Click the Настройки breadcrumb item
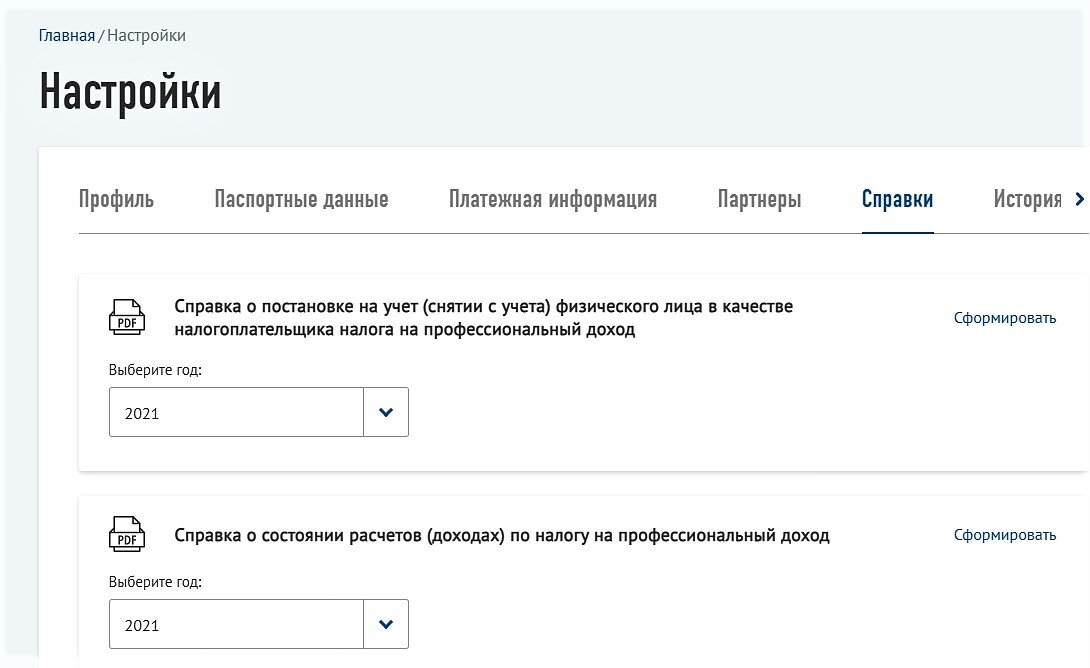 point(146,36)
